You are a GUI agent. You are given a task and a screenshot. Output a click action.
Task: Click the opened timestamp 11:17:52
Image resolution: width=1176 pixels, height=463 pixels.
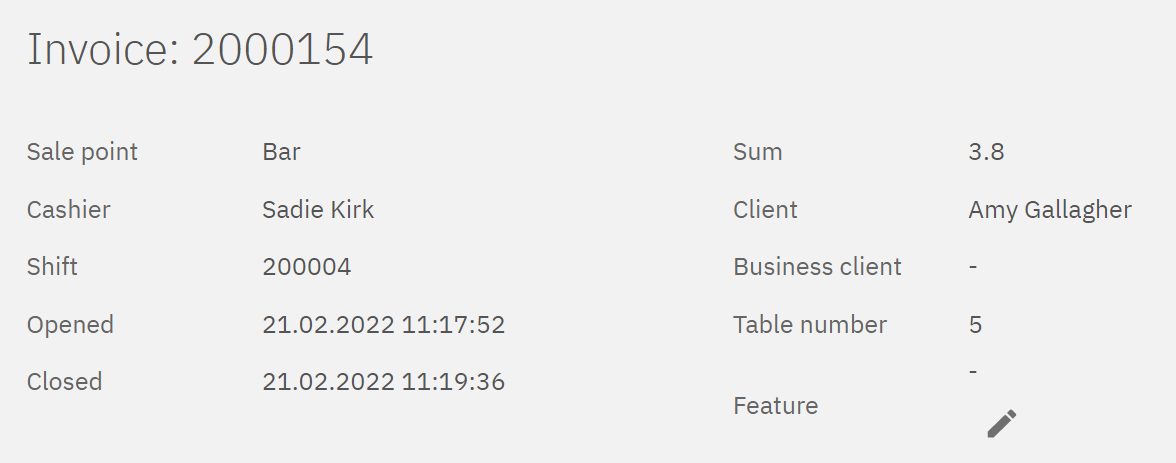383,325
